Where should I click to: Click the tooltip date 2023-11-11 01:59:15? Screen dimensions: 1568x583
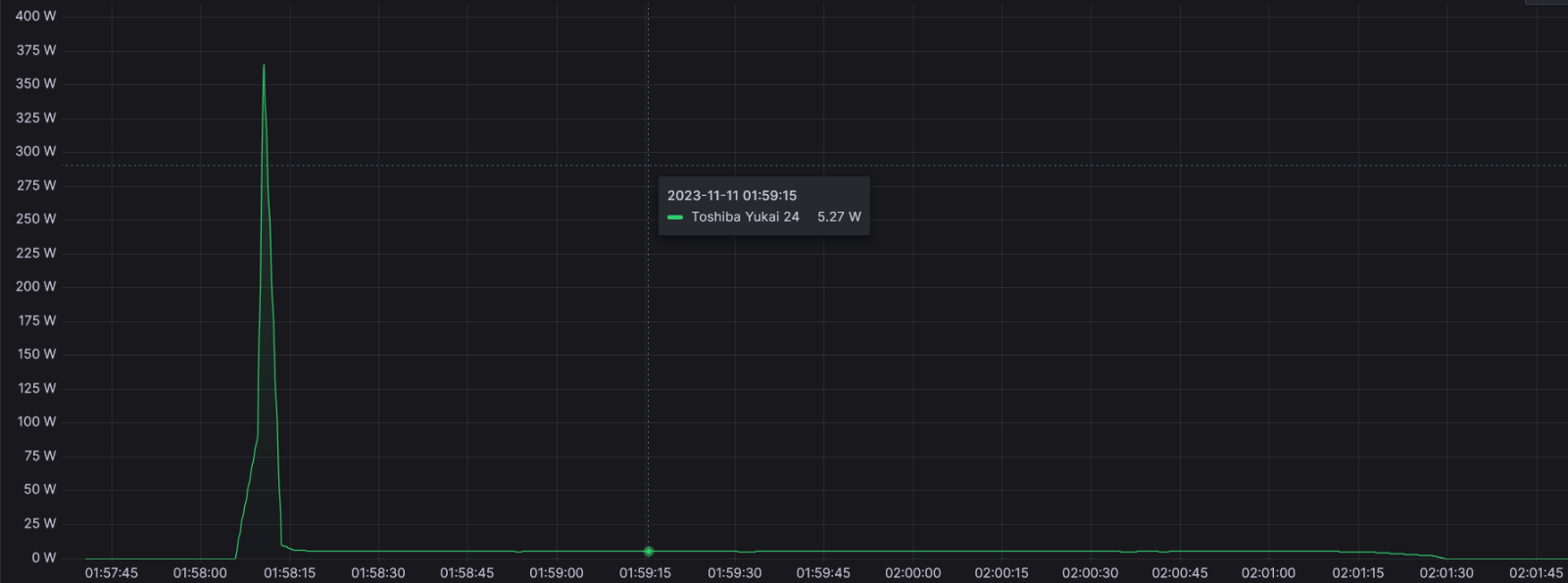pos(732,196)
